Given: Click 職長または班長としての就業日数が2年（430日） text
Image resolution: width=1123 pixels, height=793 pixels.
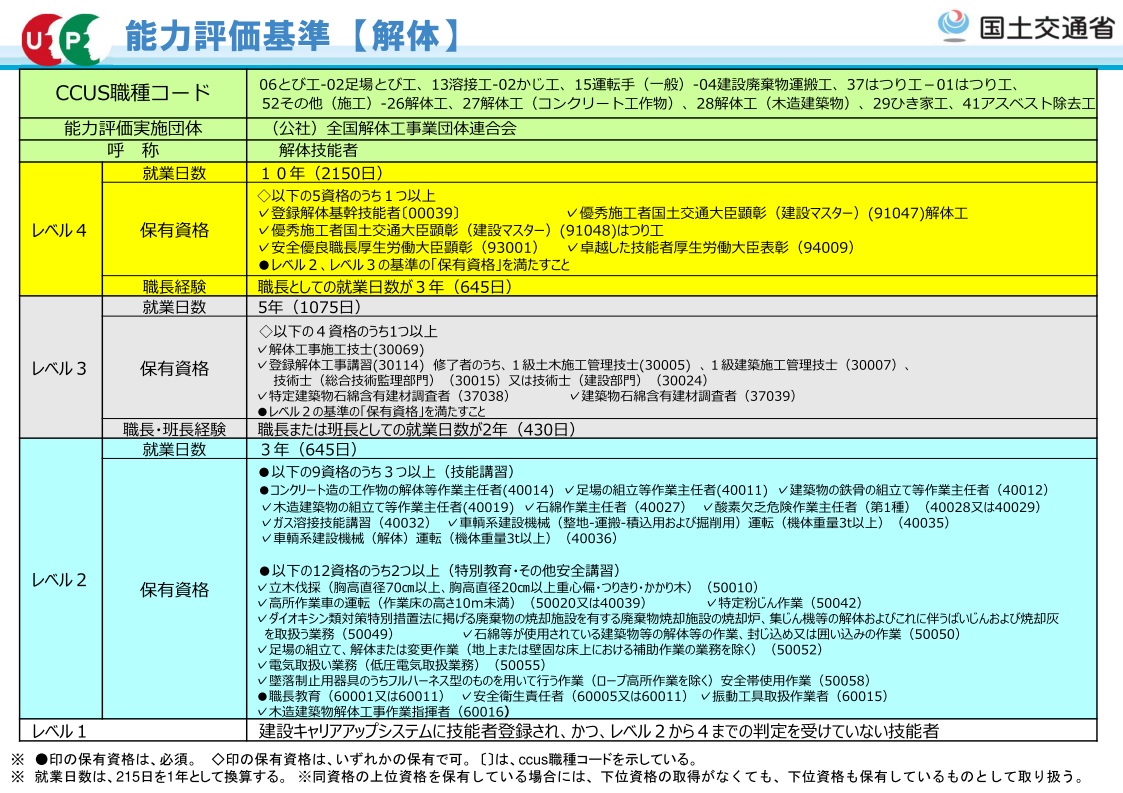Looking at the screenshot, I should (417, 429).
